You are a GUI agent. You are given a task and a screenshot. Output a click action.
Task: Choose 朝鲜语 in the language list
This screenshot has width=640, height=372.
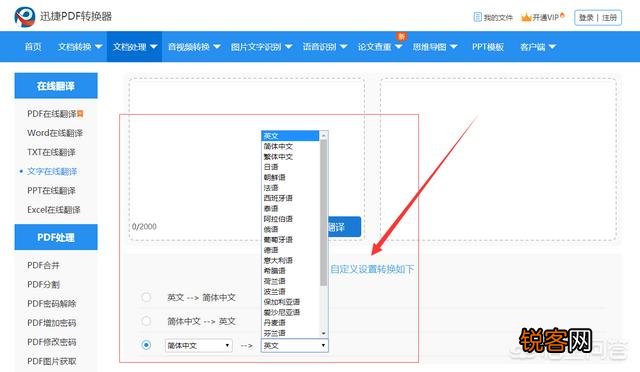(290, 177)
